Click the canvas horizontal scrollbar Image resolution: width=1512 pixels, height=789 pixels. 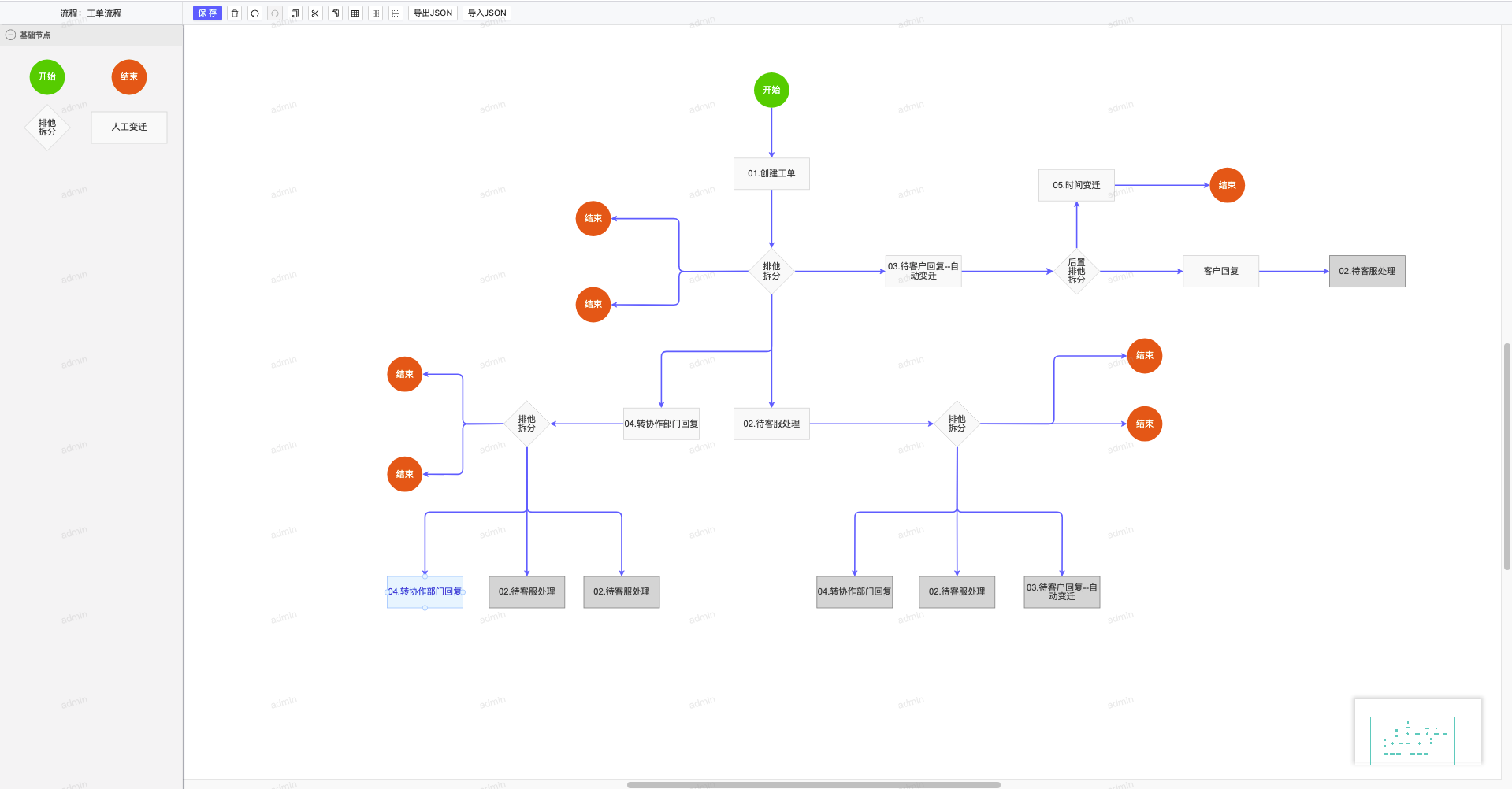point(813,784)
